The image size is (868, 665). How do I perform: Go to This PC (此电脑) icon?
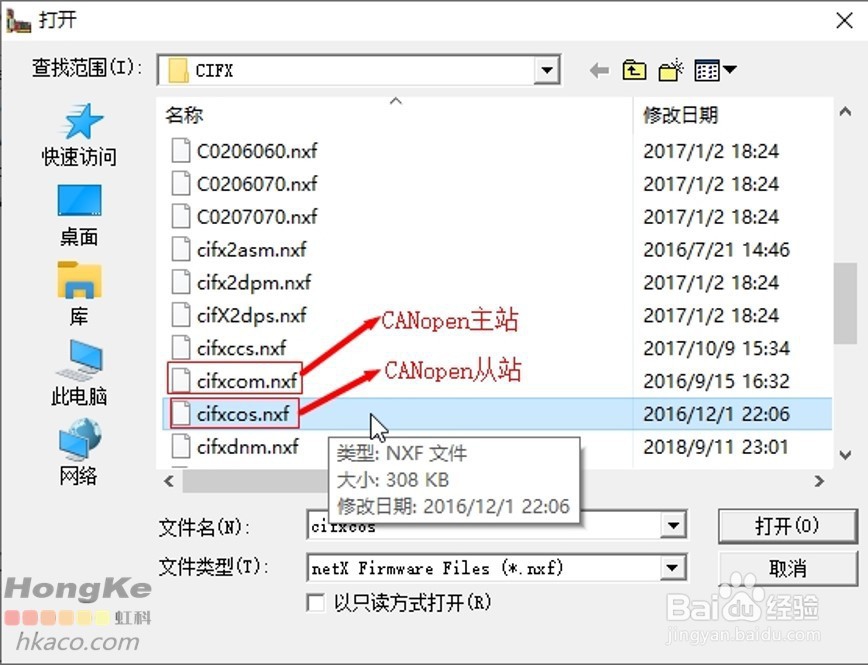[x=80, y=360]
